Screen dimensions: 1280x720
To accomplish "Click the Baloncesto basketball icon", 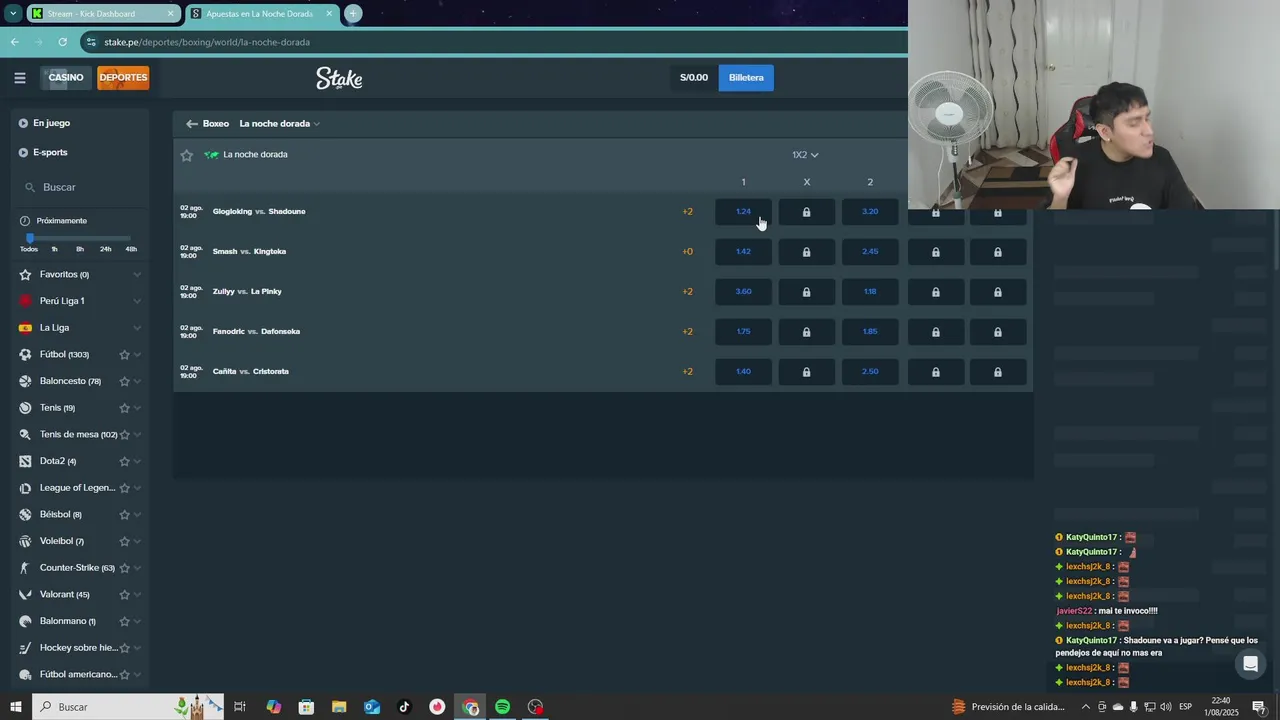I will click(x=25, y=381).
